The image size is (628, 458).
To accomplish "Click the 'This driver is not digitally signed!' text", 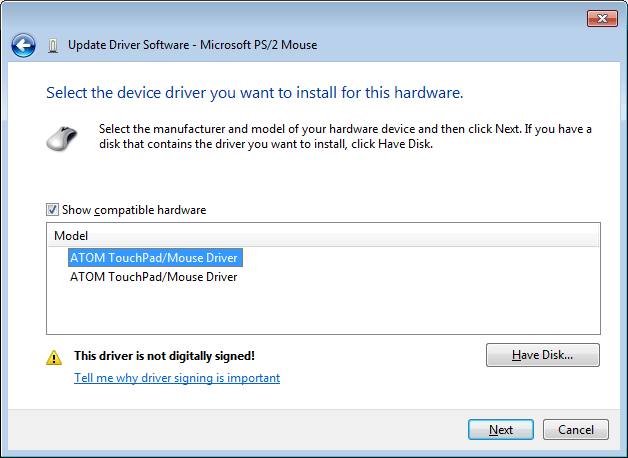I will click(164, 356).
